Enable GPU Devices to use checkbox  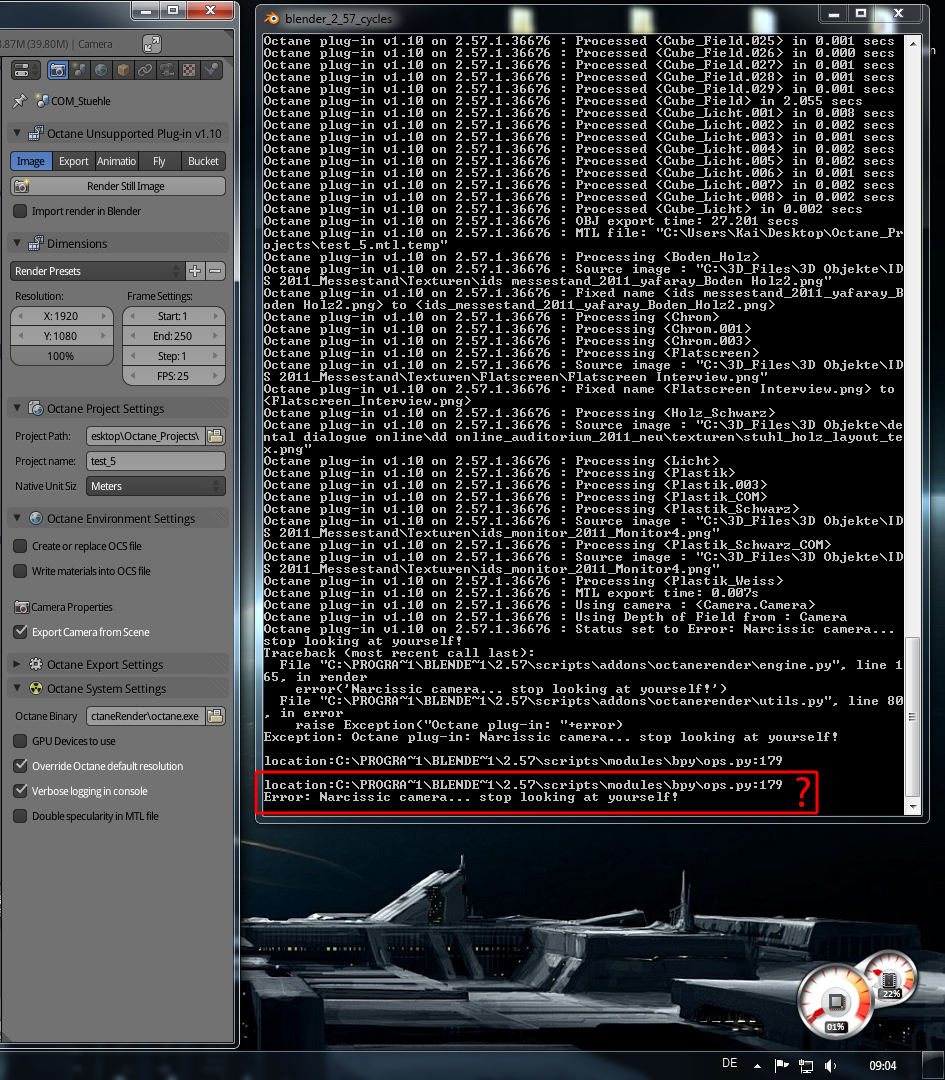pos(21,741)
